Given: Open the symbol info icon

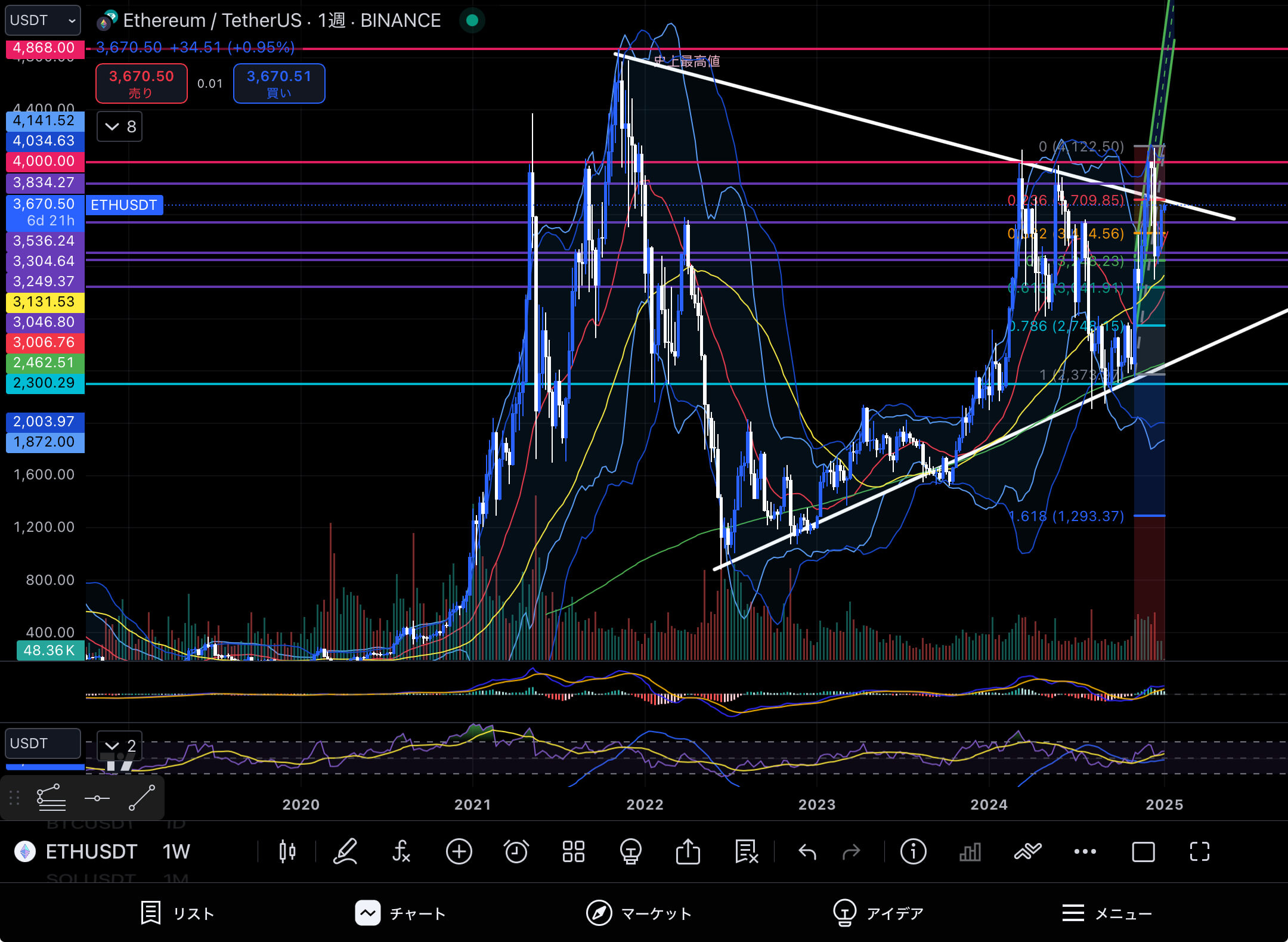Looking at the screenshot, I should point(913,851).
